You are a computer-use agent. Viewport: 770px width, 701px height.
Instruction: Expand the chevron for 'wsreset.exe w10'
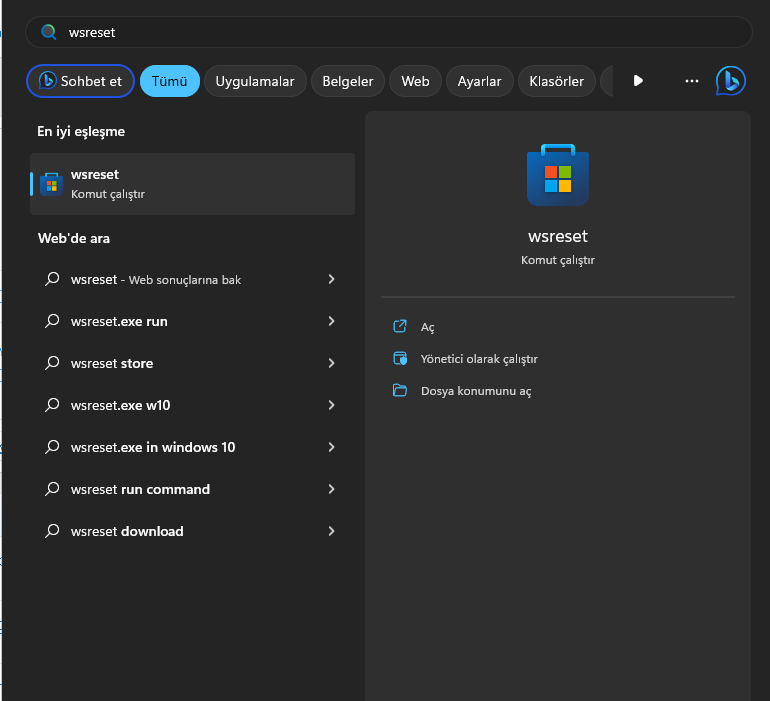point(331,405)
